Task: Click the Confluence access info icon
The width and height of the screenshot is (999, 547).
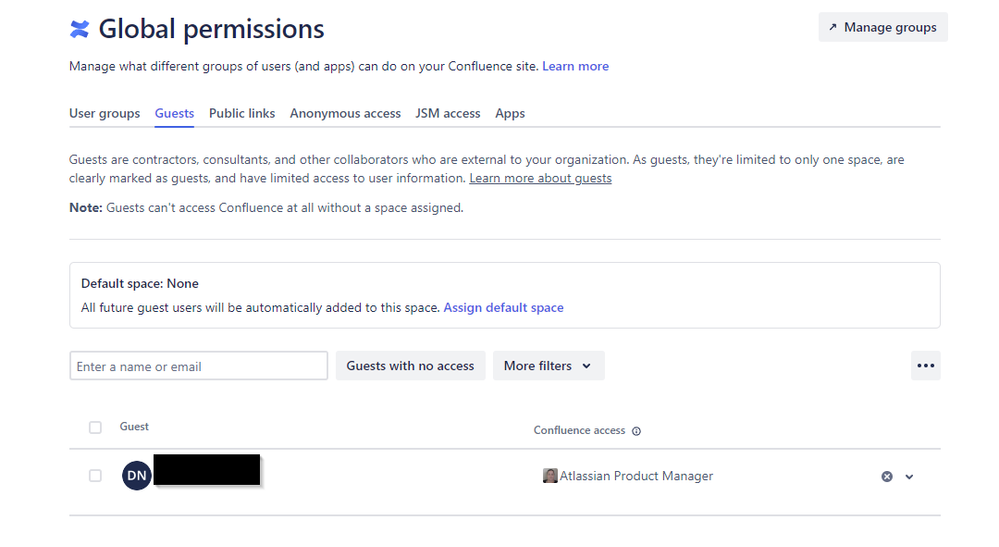Action: [637, 431]
